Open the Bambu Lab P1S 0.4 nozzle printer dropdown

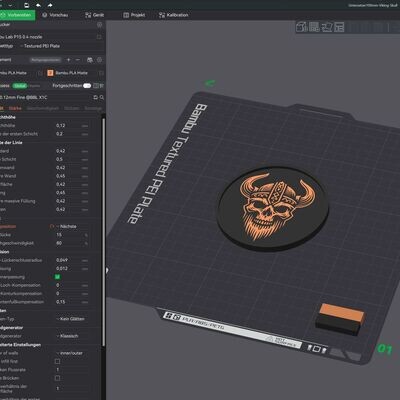pyautogui.click(x=47, y=37)
